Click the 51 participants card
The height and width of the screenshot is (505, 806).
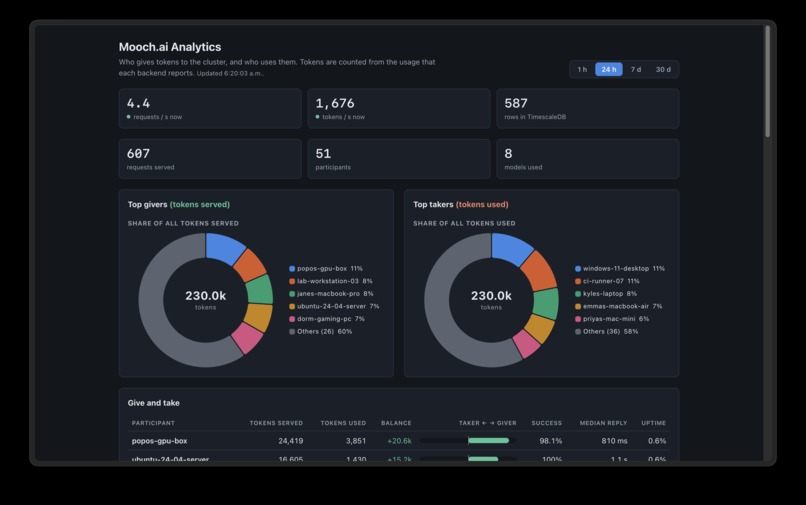point(399,159)
